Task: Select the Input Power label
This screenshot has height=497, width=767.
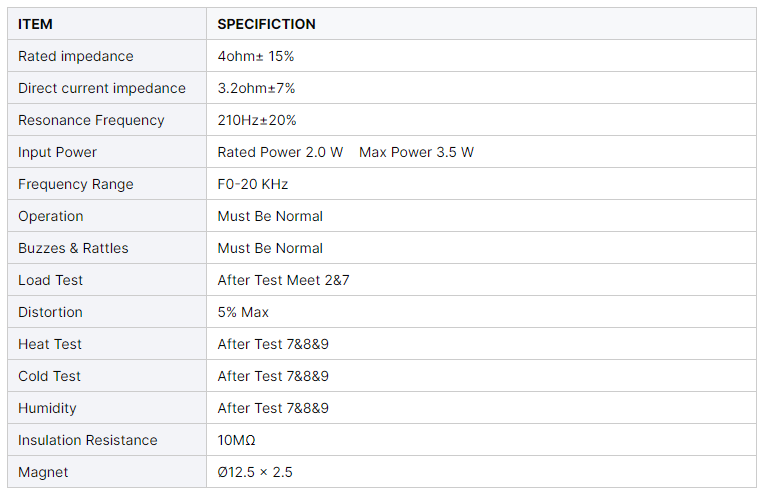Action: pyautogui.click(x=57, y=152)
